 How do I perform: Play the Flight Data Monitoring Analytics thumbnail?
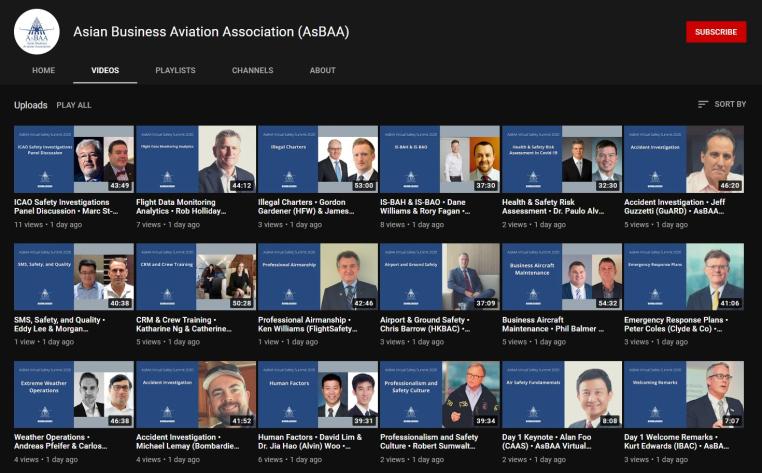coord(195,159)
